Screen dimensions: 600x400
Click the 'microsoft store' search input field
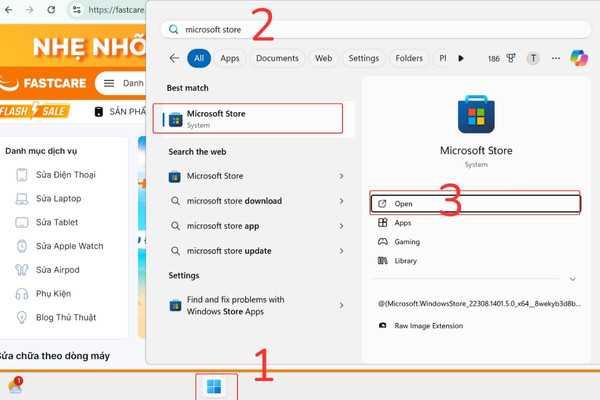pos(376,29)
